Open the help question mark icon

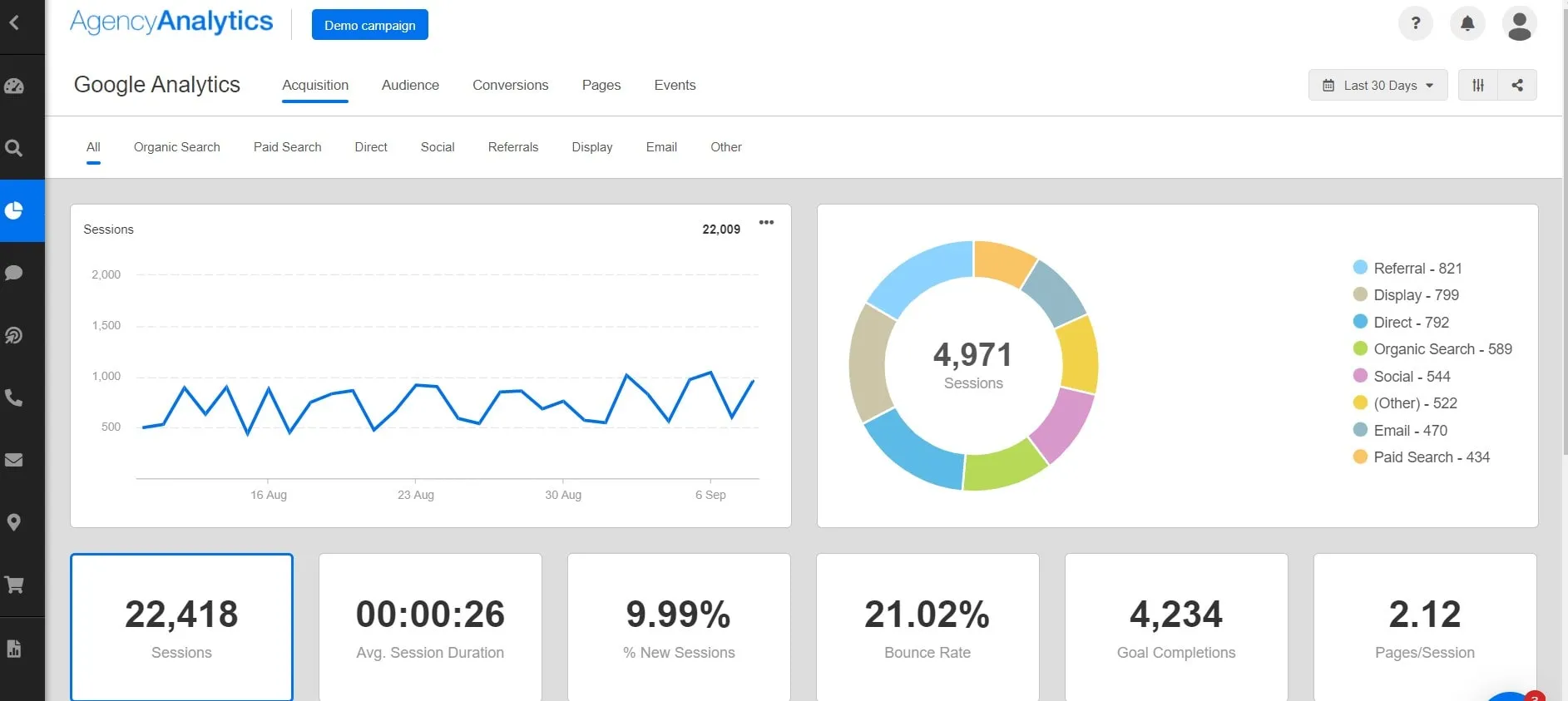coord(1415,23)
